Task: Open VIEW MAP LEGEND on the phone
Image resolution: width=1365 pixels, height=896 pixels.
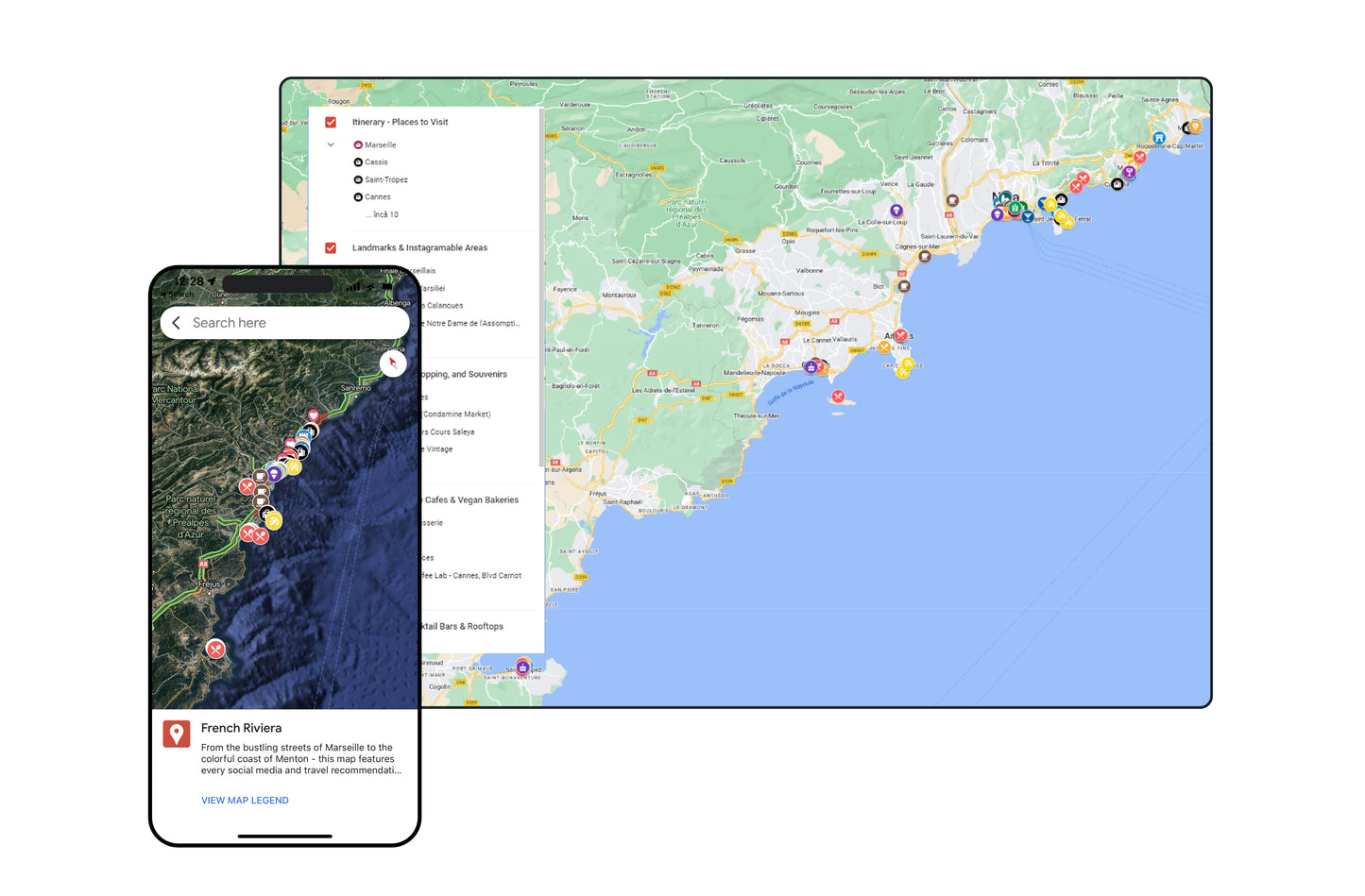Action: (x=245, y=800)
